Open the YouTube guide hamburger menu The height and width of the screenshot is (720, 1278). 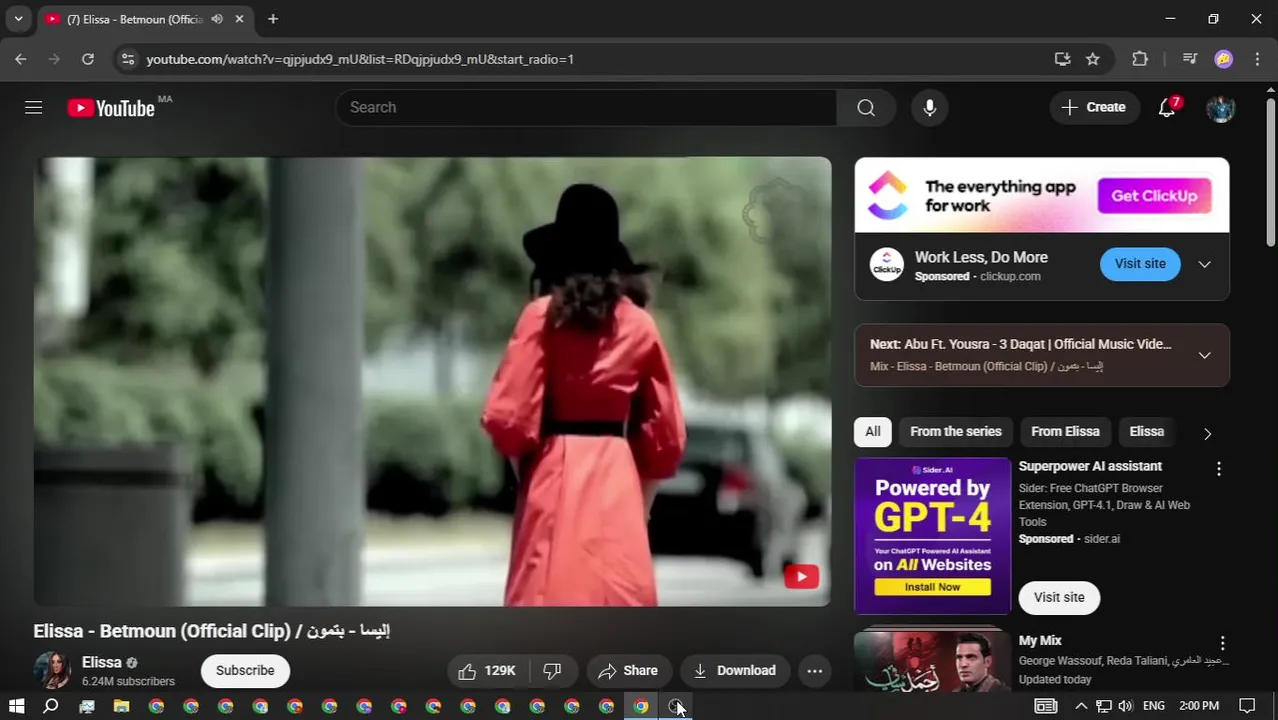(33, 107)
